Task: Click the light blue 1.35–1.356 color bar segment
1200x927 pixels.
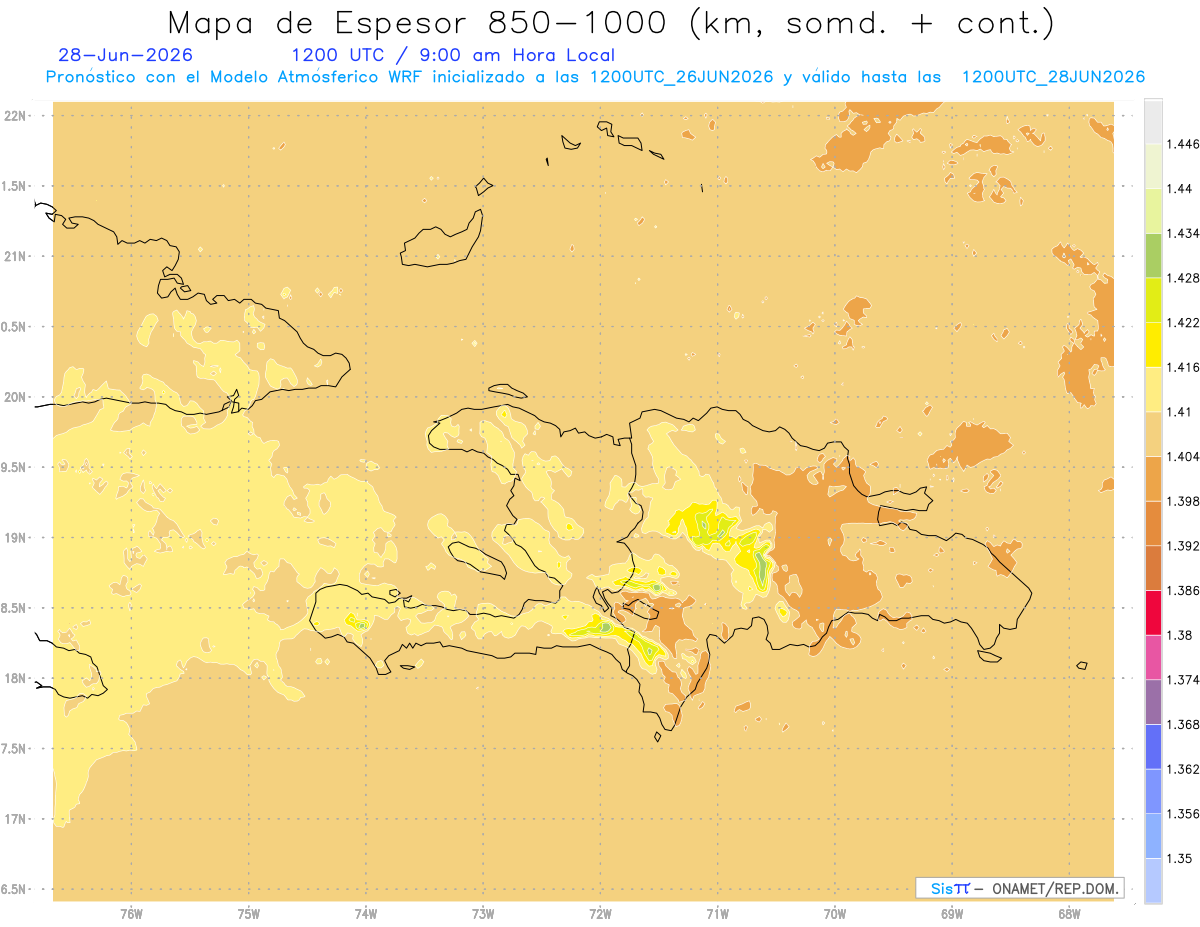Action: click(x=1153, y=836)
